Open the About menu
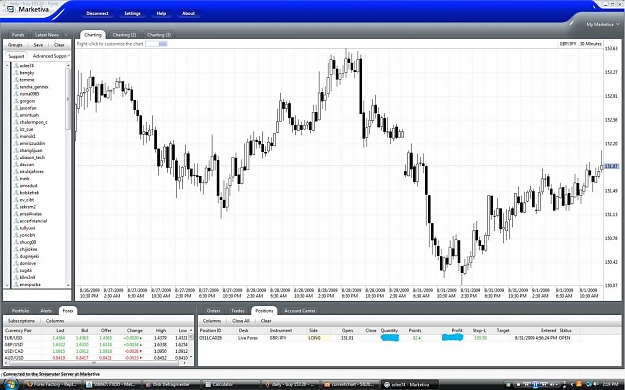The image size is (625, 390). (x=188, y=14)
